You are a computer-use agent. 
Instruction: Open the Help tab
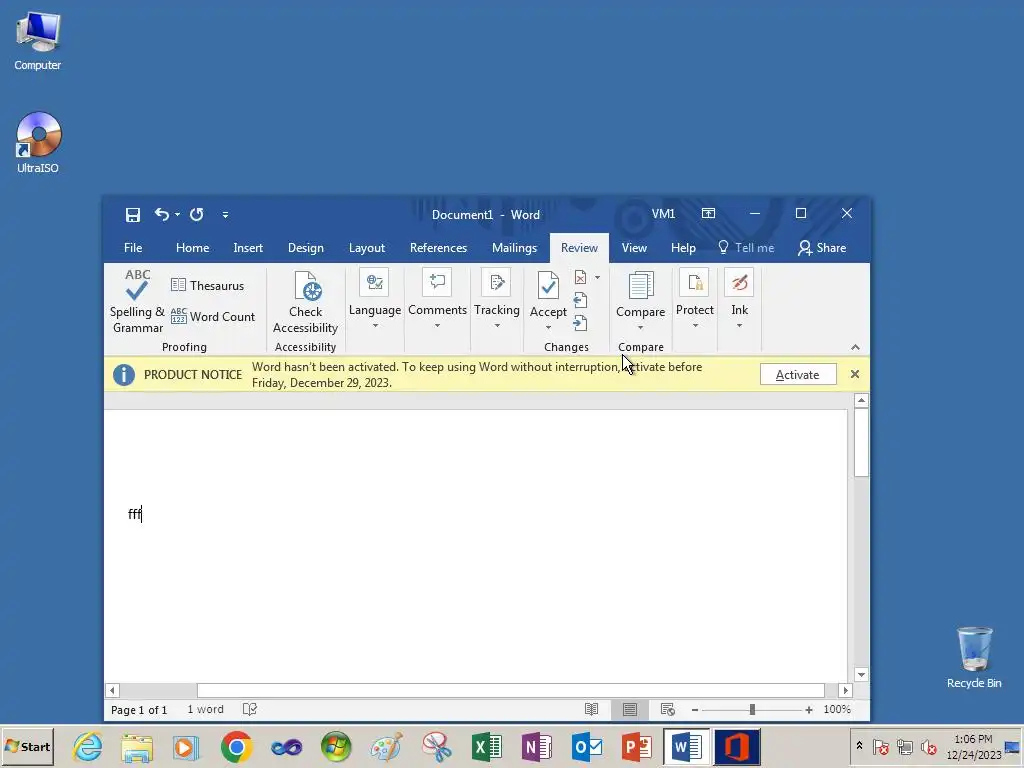tap(683, 248)
